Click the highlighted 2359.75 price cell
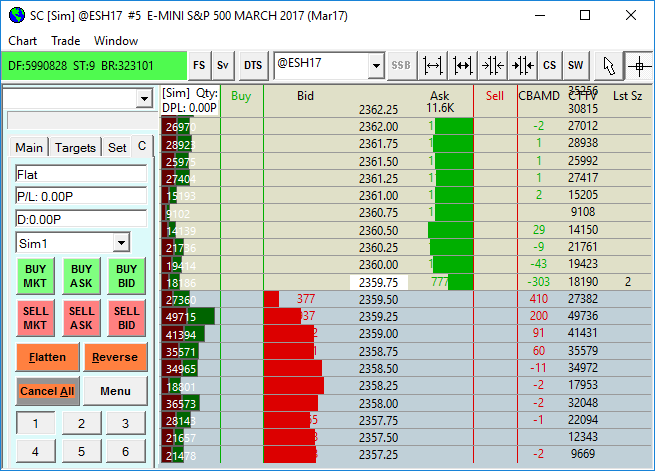 tap(378, 282)
